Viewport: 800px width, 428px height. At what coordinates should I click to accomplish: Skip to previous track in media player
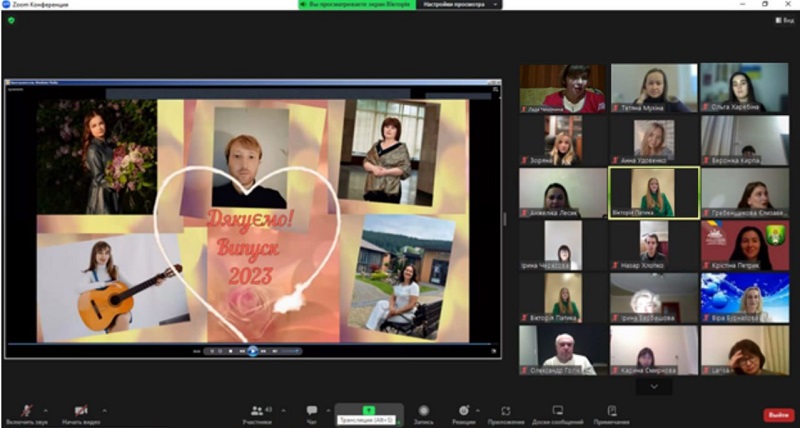tap(242, 351)
